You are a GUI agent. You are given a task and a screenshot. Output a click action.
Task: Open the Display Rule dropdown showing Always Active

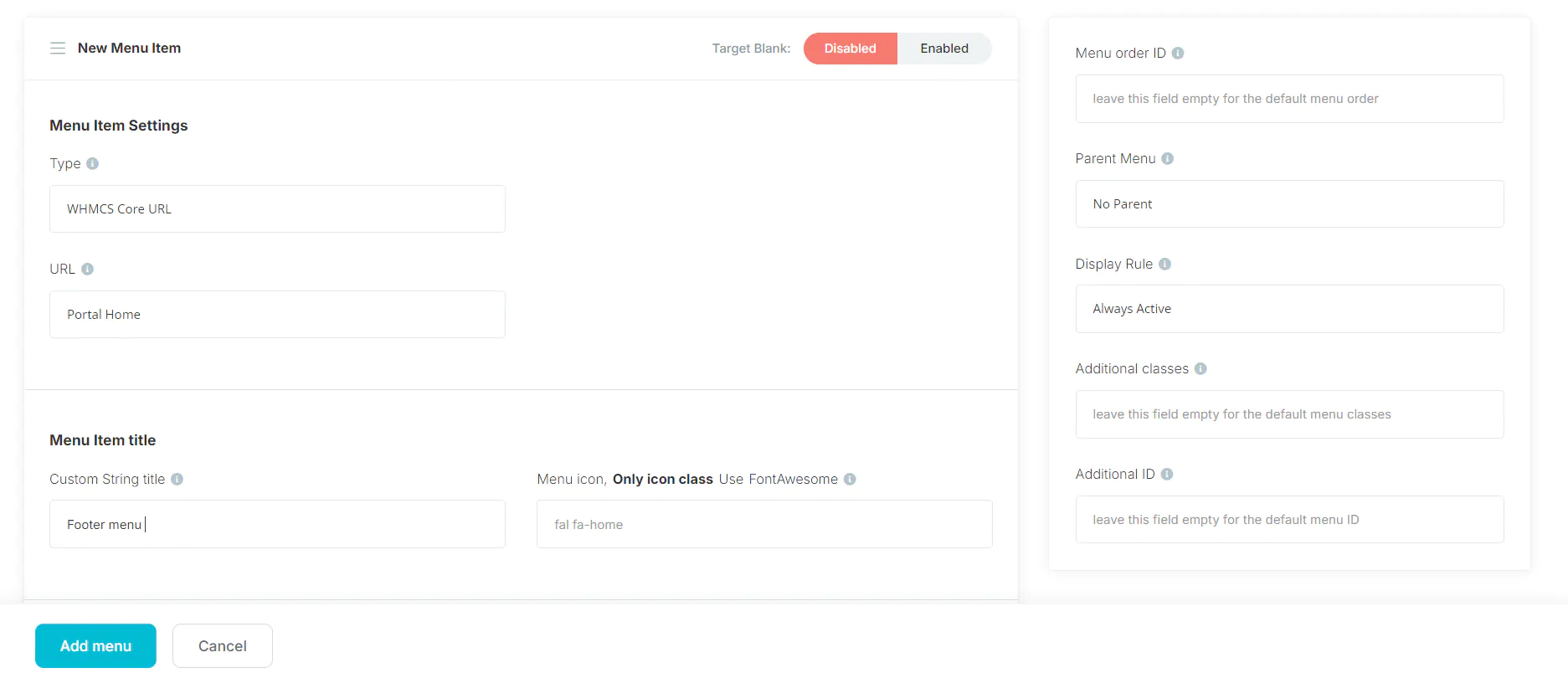point(1289,309)
